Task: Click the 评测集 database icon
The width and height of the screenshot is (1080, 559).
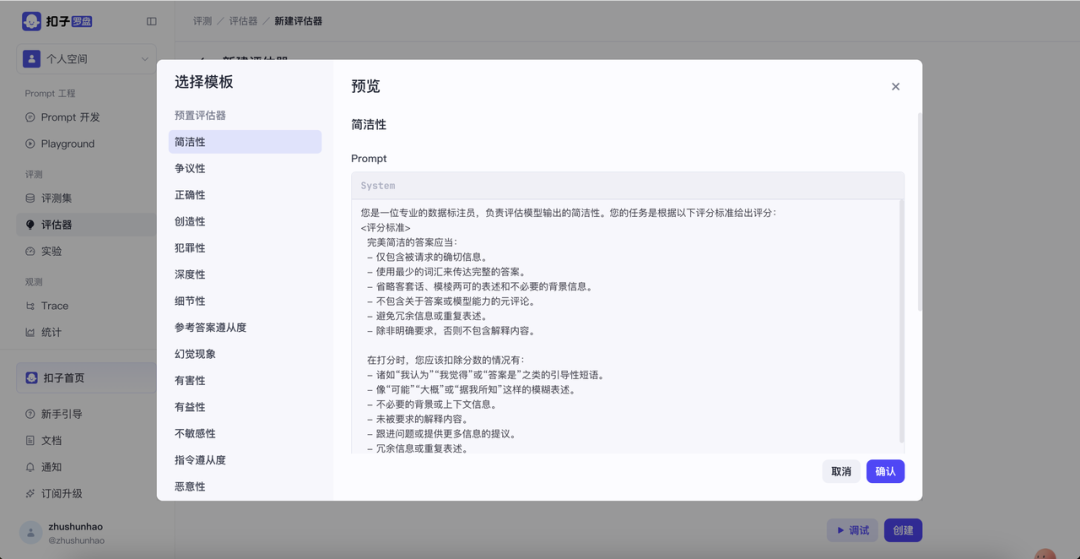Action: point(30,198)
